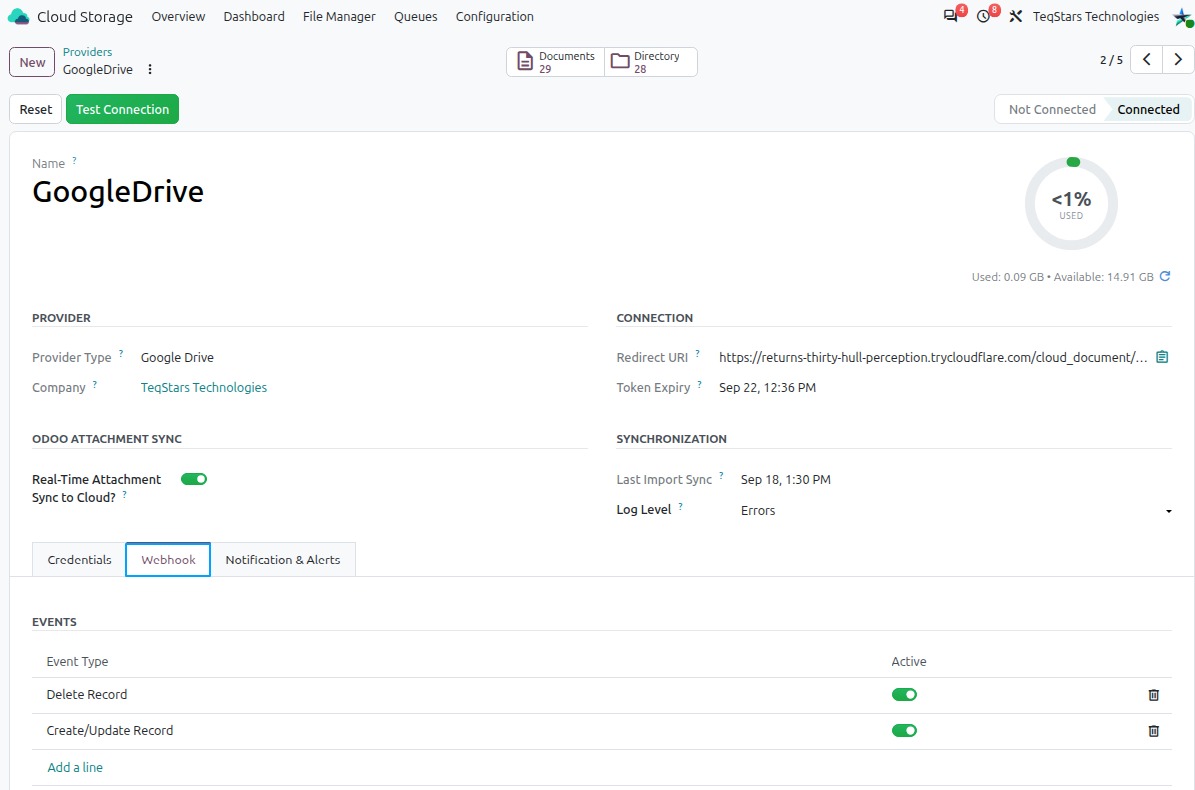Open the messages chat icon

(950, 16)
